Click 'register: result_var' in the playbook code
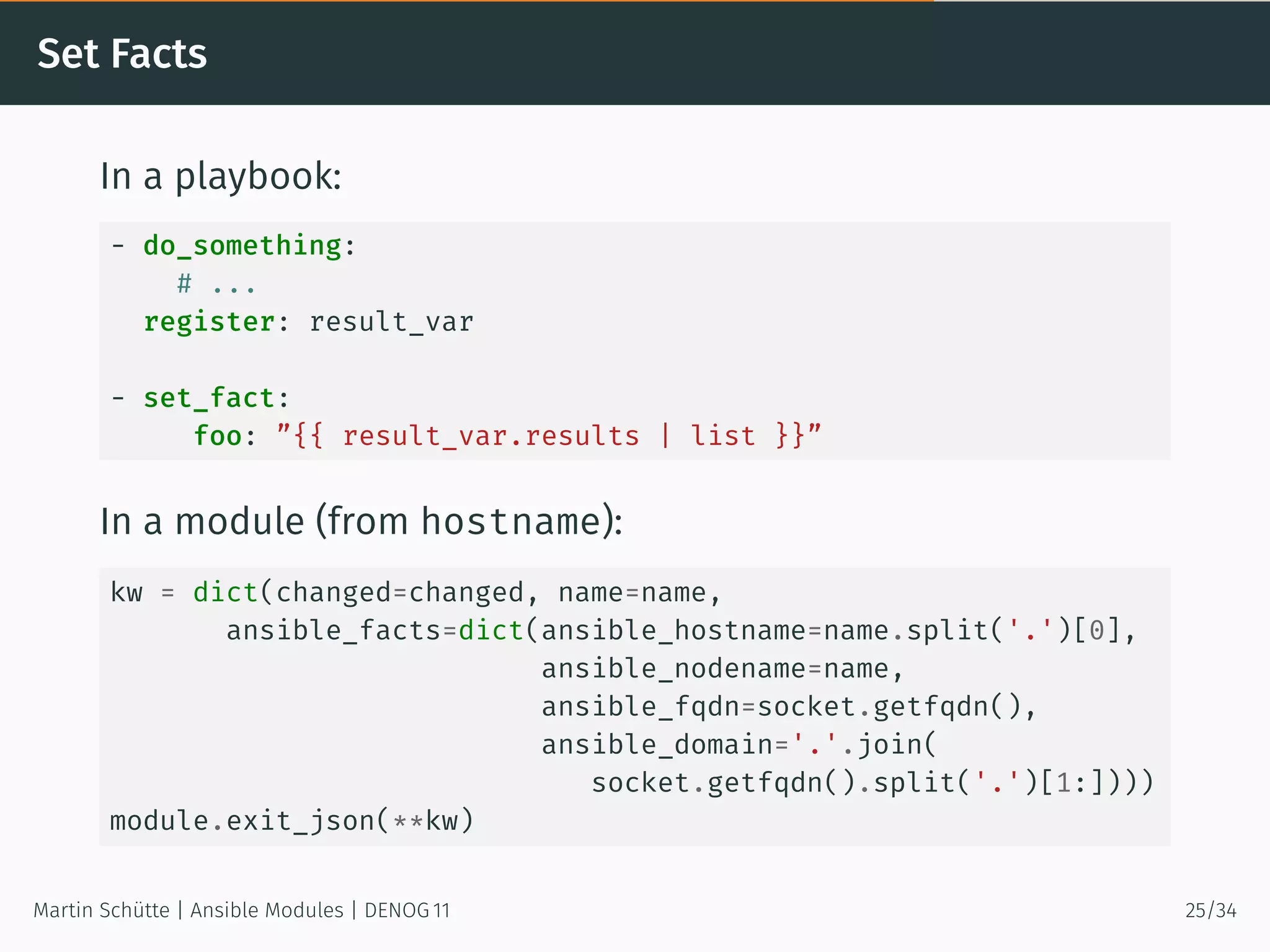 coord(308,322)
